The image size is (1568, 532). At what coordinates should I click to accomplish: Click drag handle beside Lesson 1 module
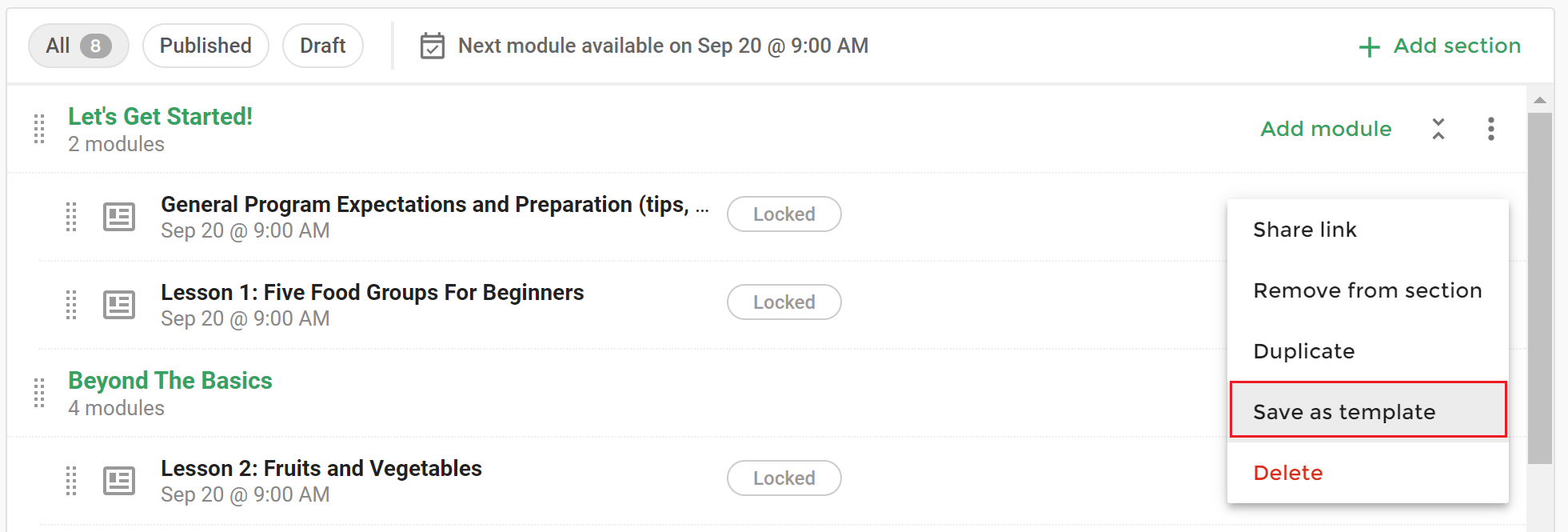[71, 305]
